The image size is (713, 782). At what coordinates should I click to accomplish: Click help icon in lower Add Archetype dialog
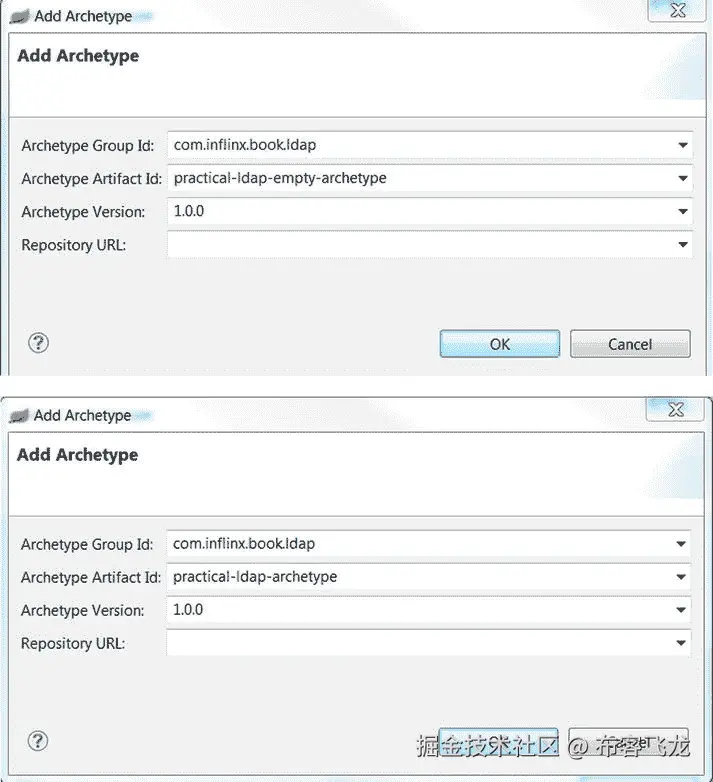click(x=38, y=741)
